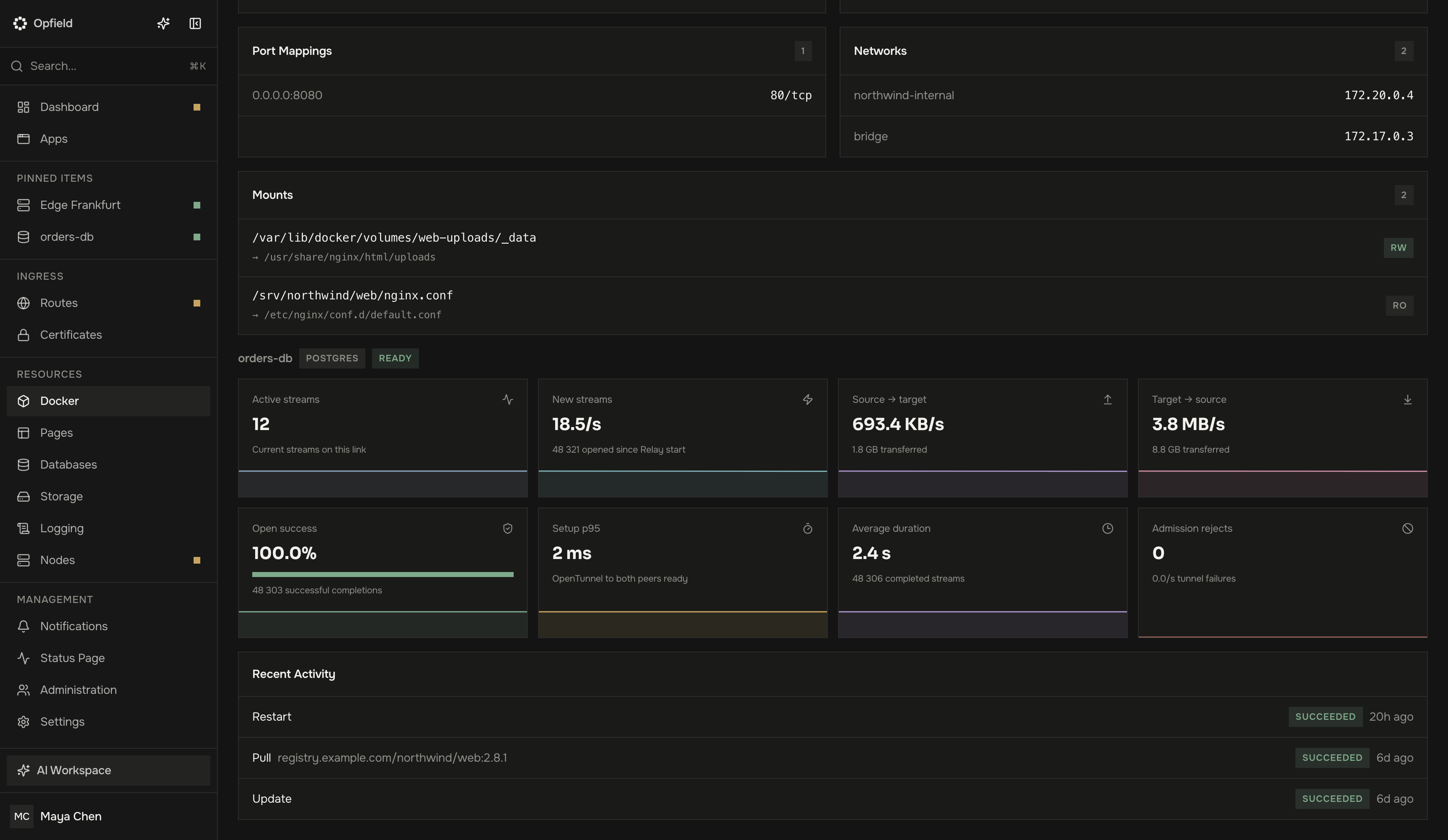Viewport: 1448px width, 840px height.
Task: Click the RW badge on web-uploads mount
Action: [1399, 248]
